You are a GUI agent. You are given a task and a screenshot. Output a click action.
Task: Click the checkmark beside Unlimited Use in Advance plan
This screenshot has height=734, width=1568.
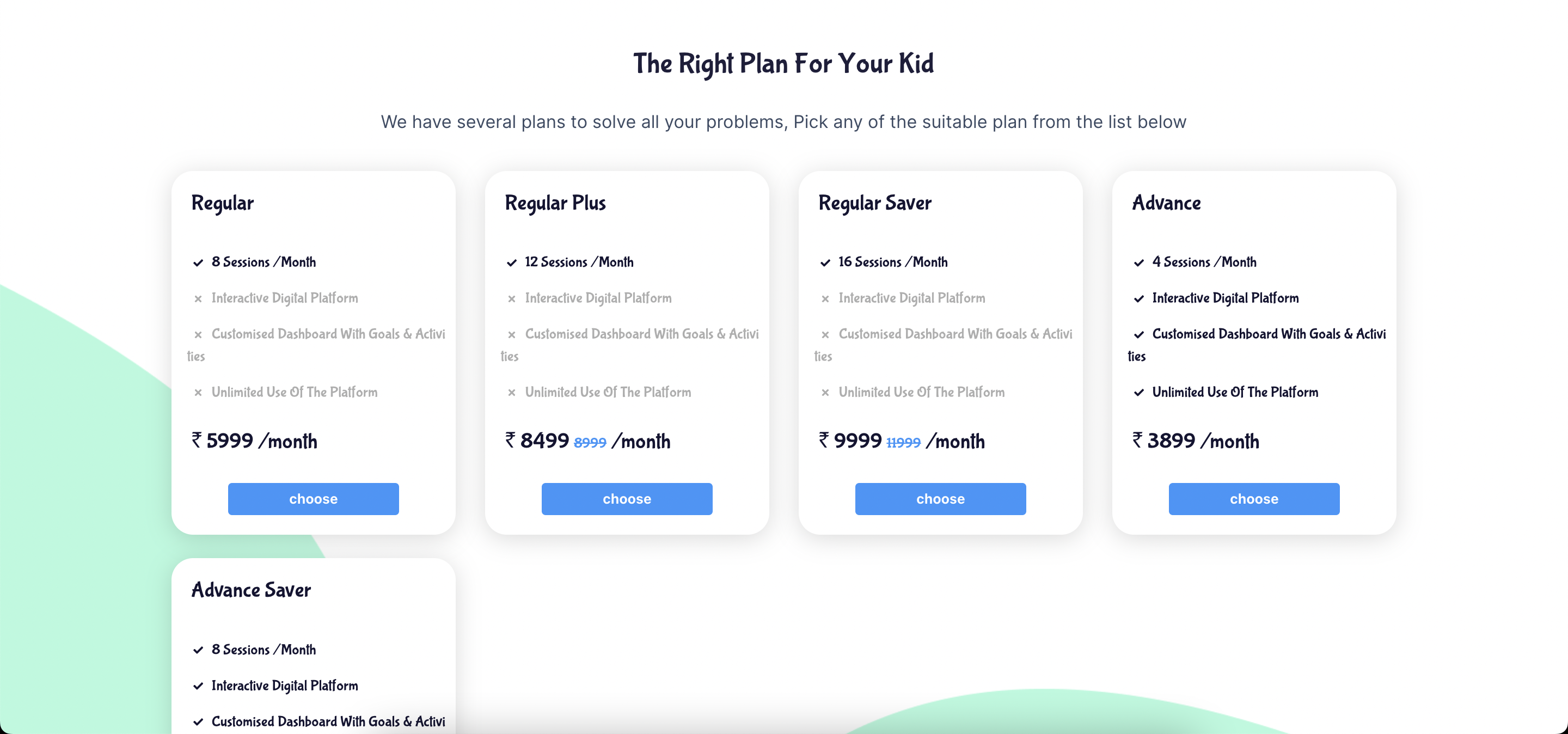(1138, 393)
